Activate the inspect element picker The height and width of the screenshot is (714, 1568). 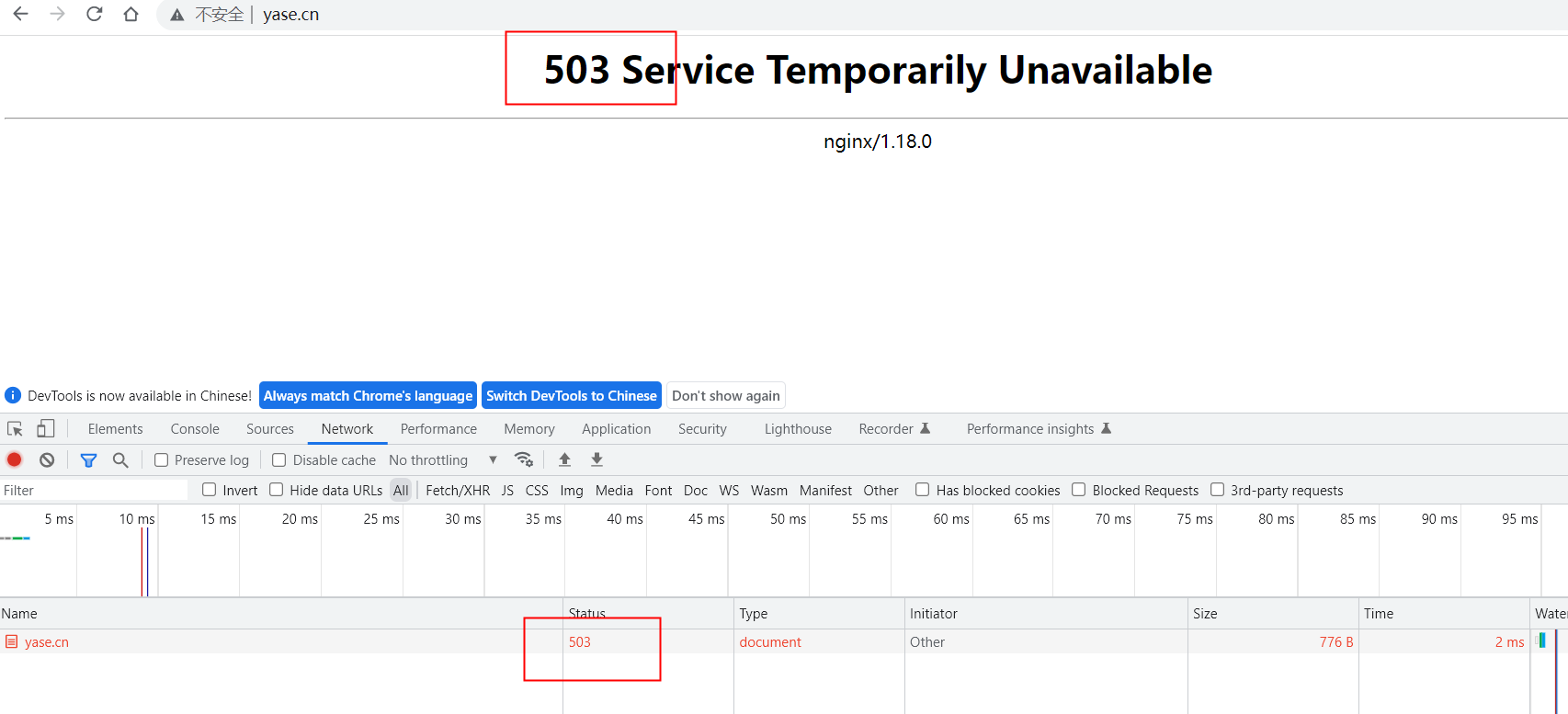pyautogui.click(x=15, y=429)
